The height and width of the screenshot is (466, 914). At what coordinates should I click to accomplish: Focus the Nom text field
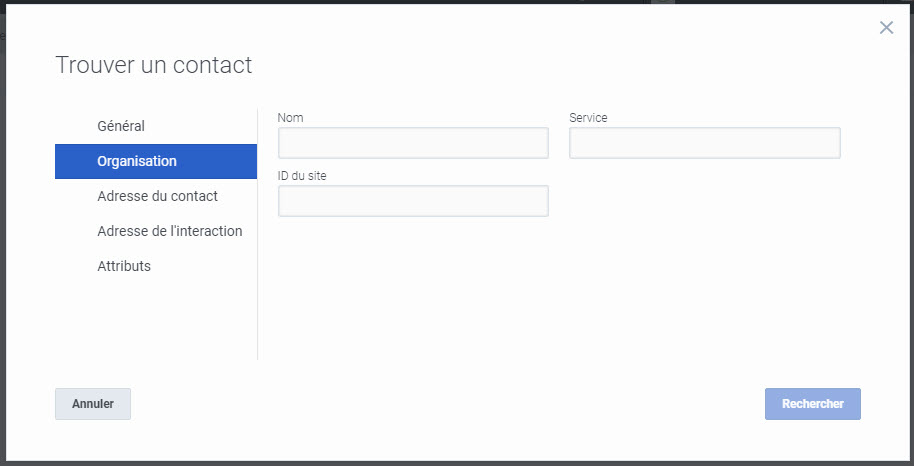pos(413,143)
